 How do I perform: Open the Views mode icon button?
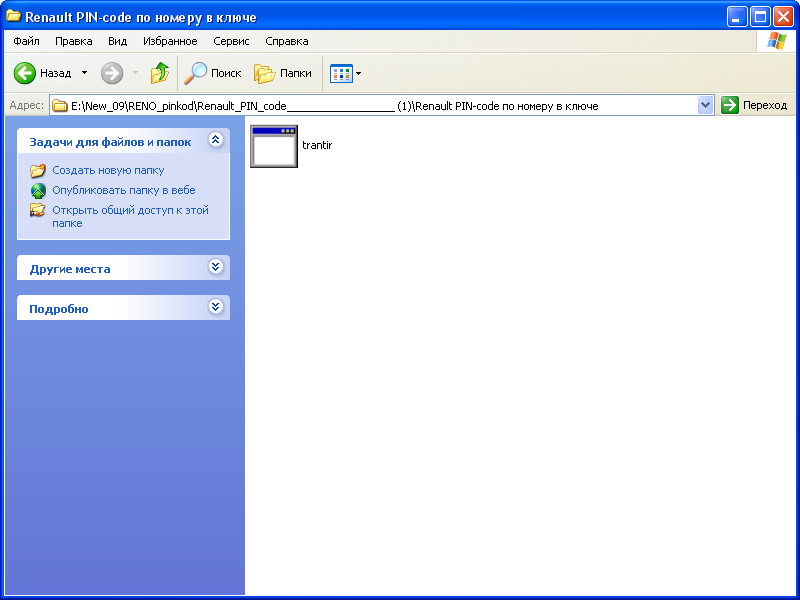(x=341, y=73)
